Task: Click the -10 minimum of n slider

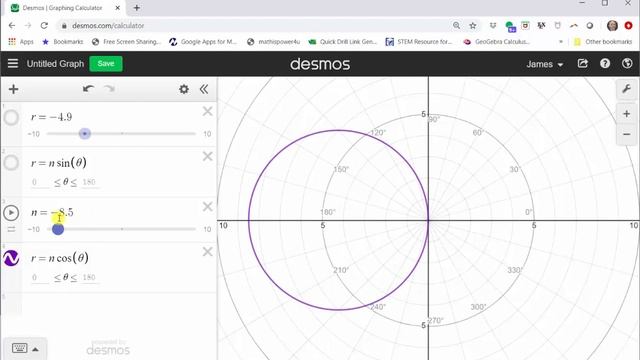Action: (33, 229)
